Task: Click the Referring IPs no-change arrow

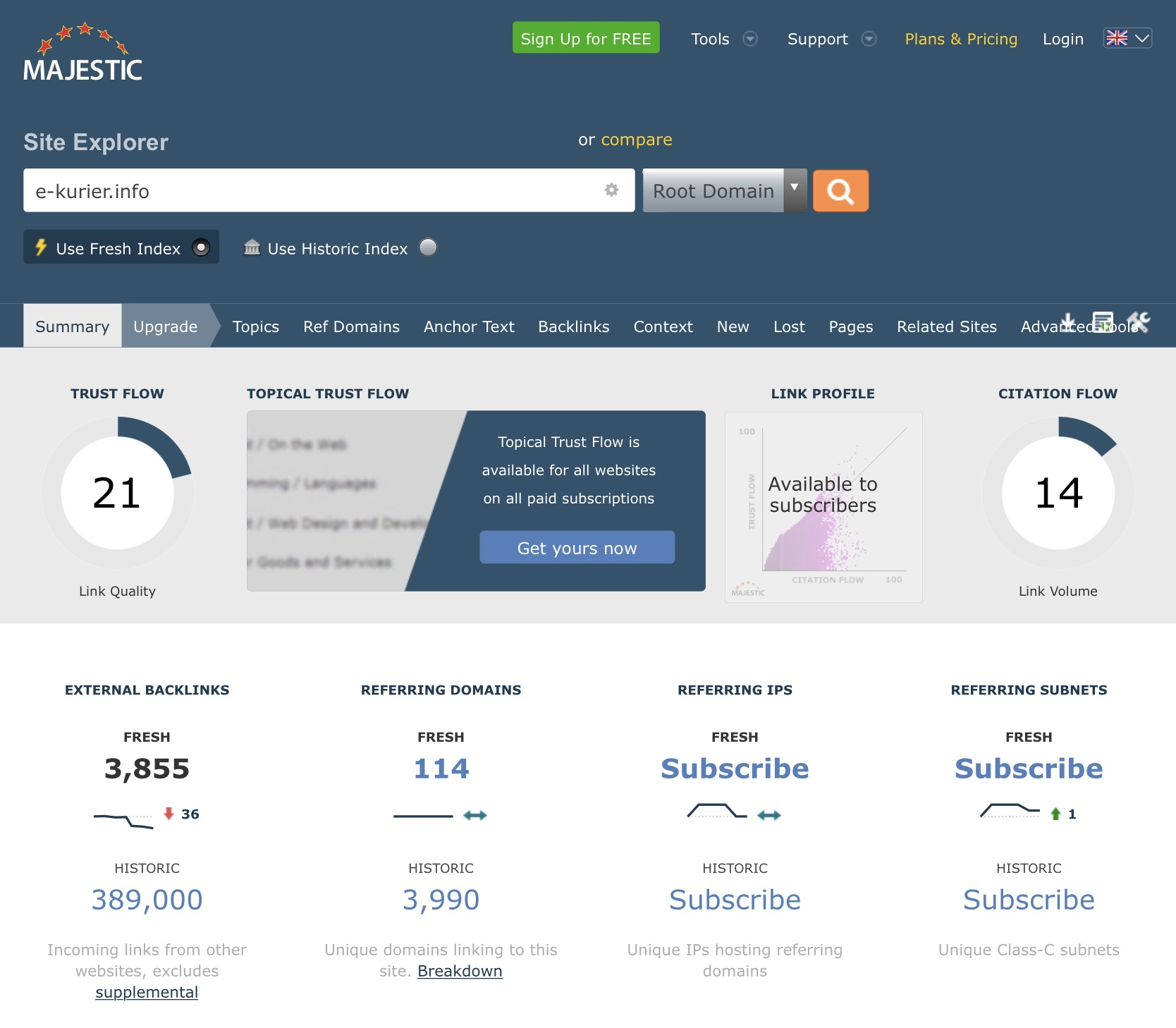Action: (x=769, y=815)
